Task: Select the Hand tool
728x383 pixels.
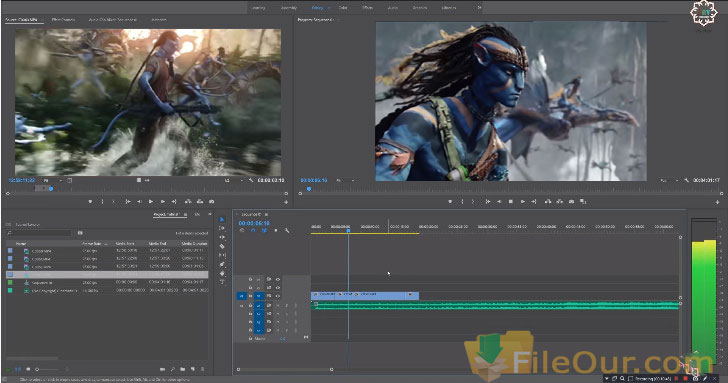Action: (x=222, y=273)
